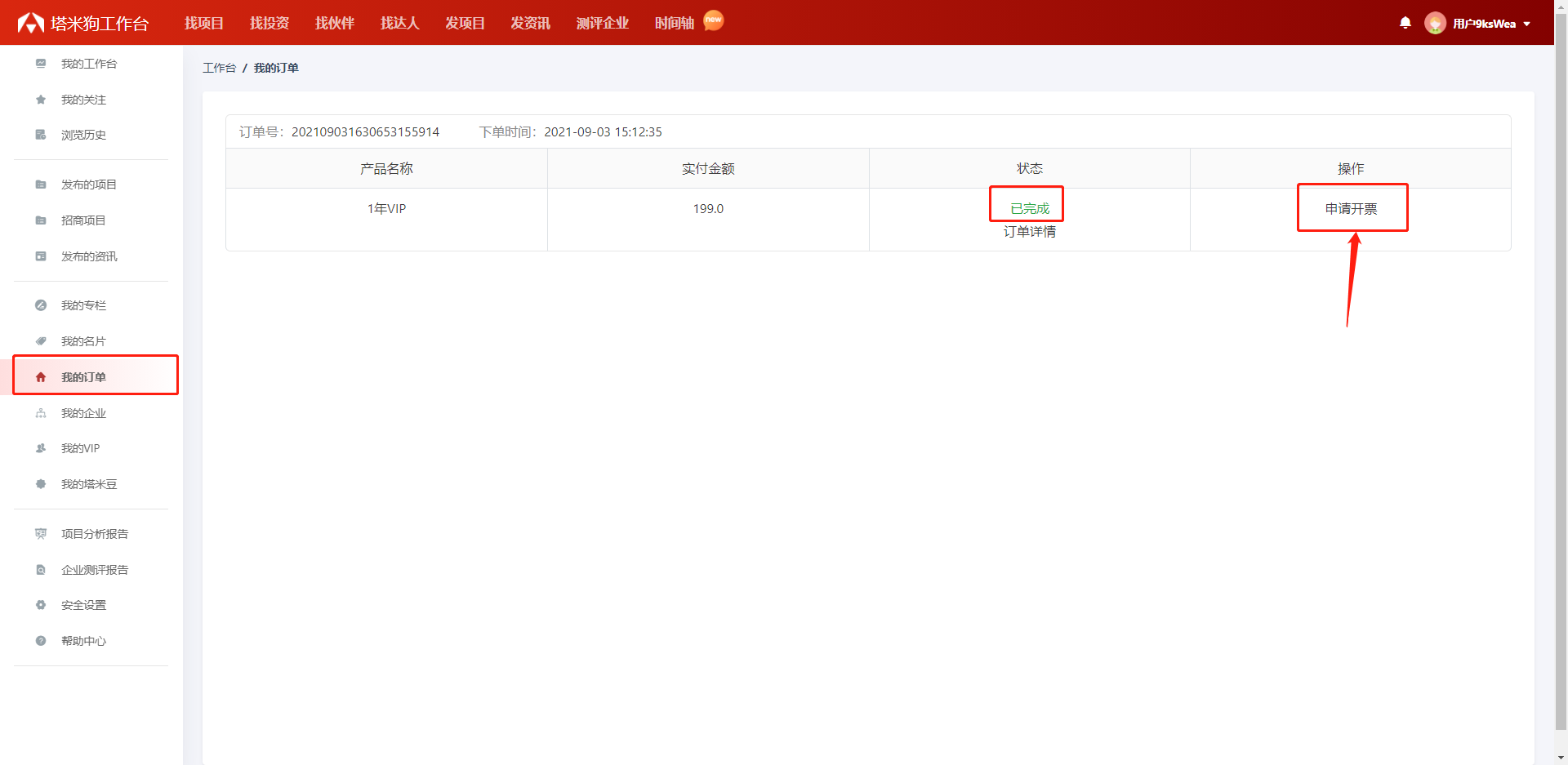Click the folder icon beside 招商项目
The image size is (1568, 765).
pyautogui.click(x=41, y=220)
